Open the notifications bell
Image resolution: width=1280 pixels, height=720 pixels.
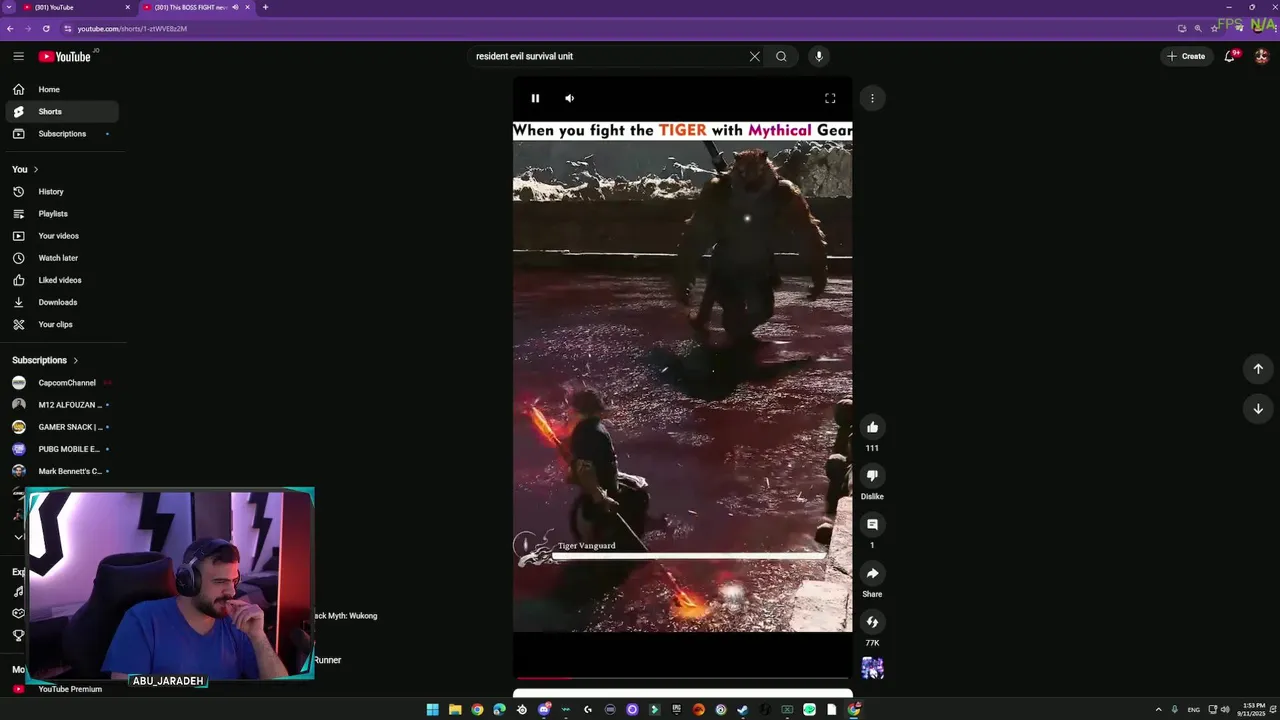pyautogui.click(x=1230, y=56)
